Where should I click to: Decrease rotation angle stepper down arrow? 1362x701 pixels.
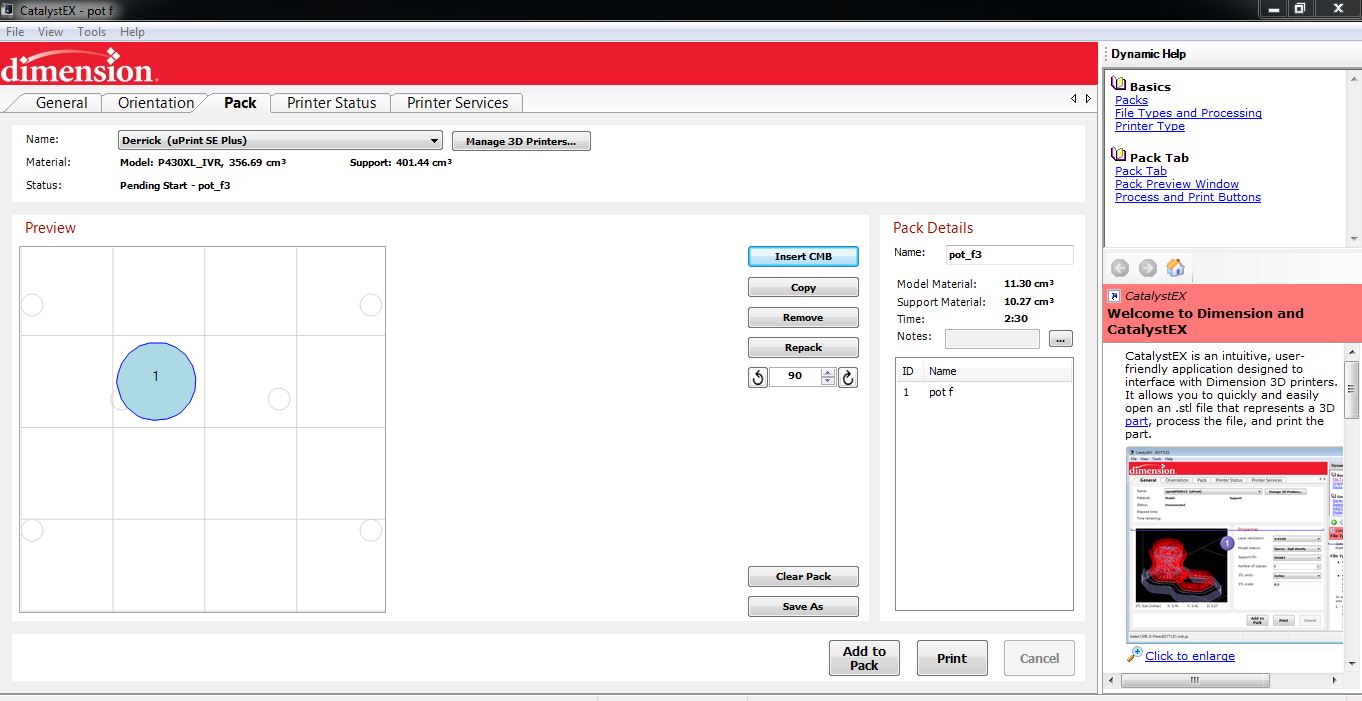pos(827,381)
